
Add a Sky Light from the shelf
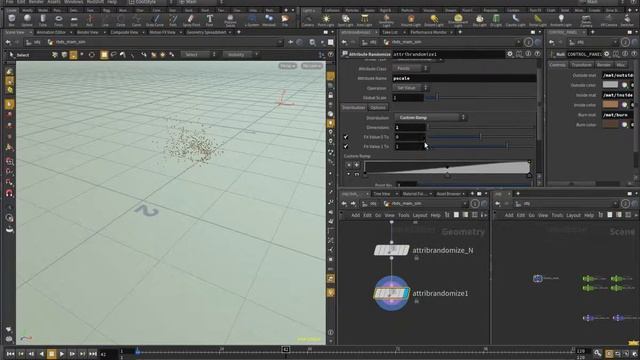480,20
